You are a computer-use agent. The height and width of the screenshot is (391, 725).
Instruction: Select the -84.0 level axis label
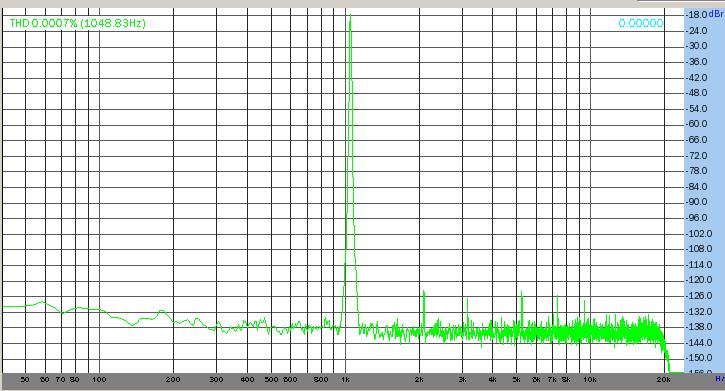pos(696,187)
